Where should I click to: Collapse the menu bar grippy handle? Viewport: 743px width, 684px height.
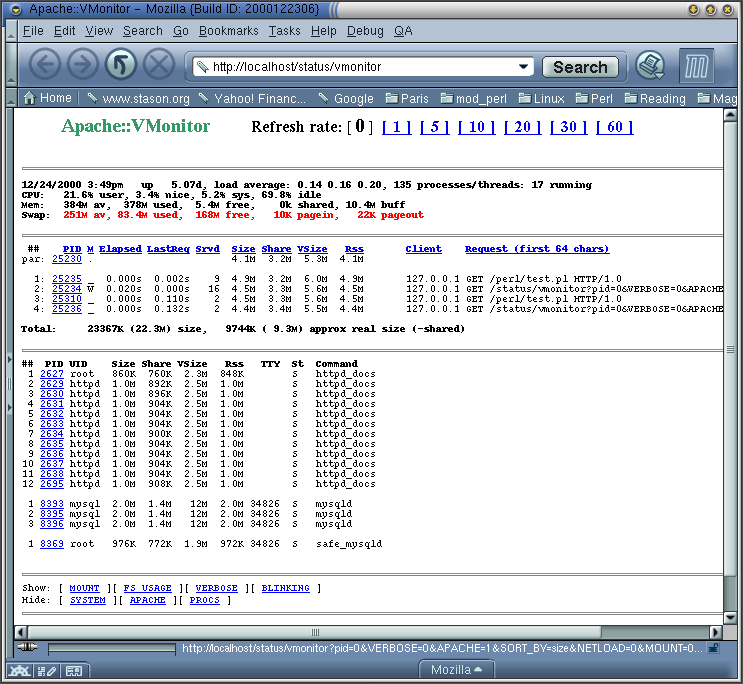[x=11, y=31]
